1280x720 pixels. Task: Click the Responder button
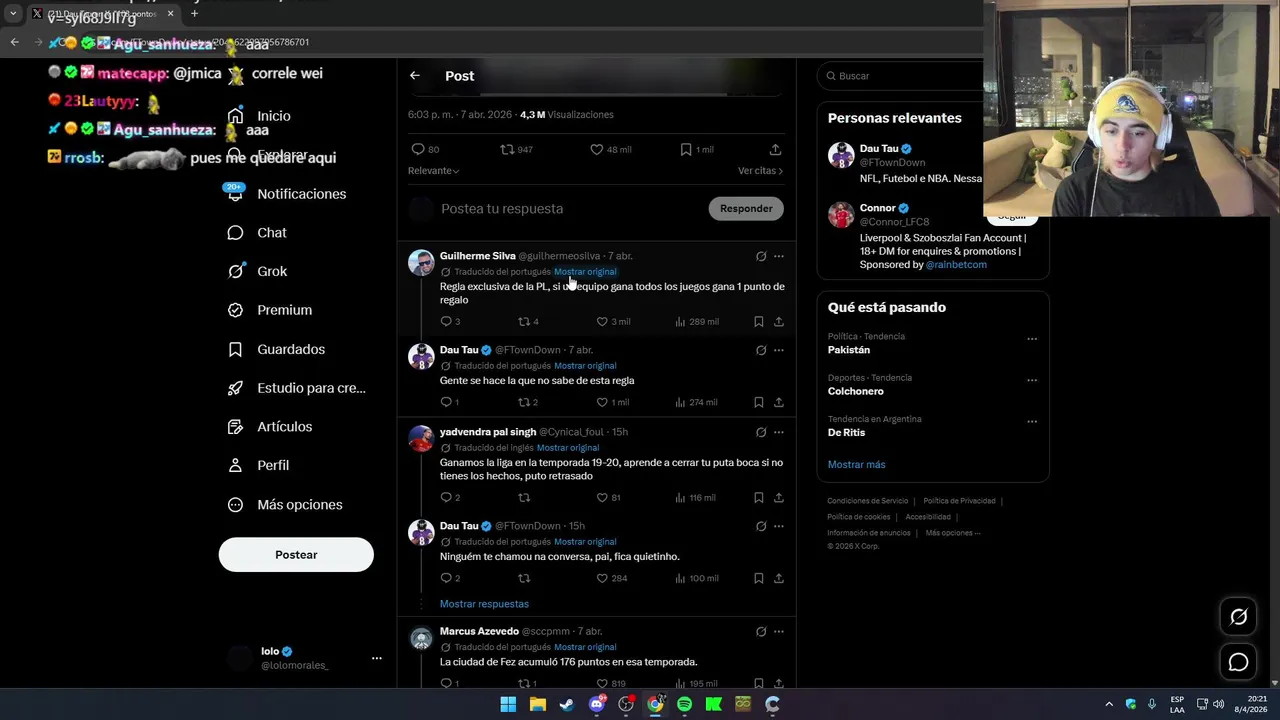tap(746, 209)
